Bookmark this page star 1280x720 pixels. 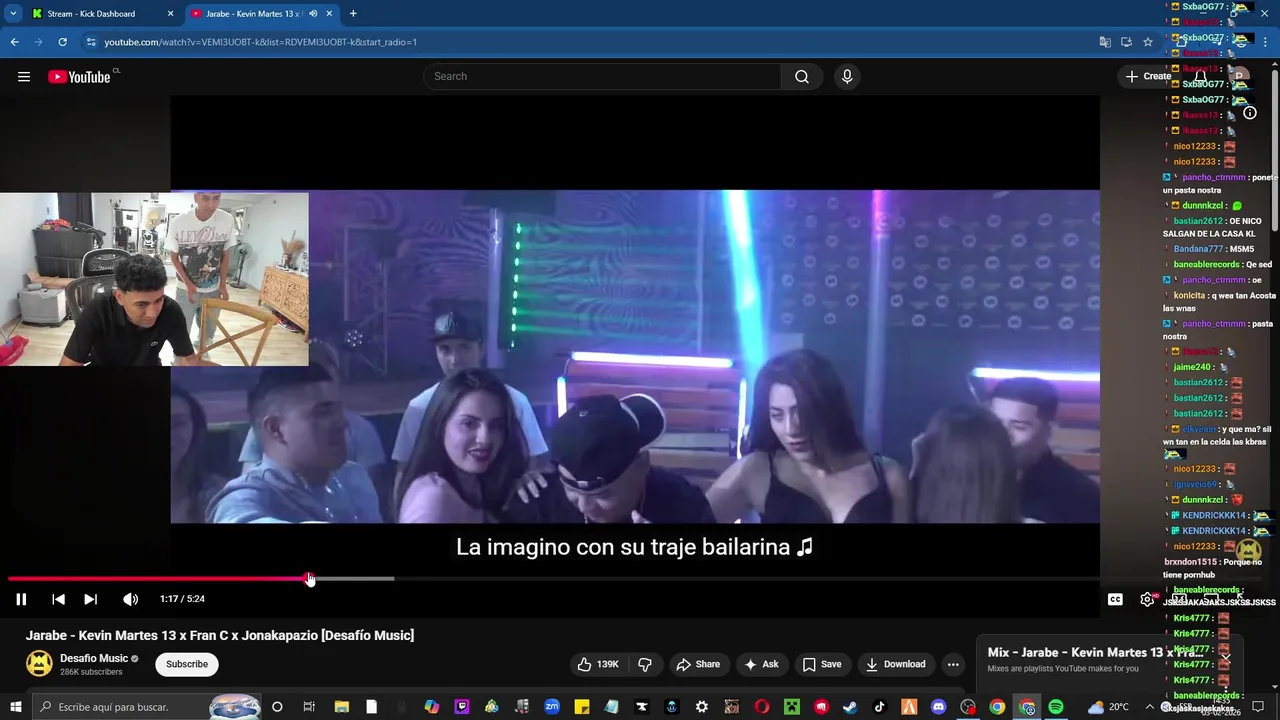[1148, 42]
